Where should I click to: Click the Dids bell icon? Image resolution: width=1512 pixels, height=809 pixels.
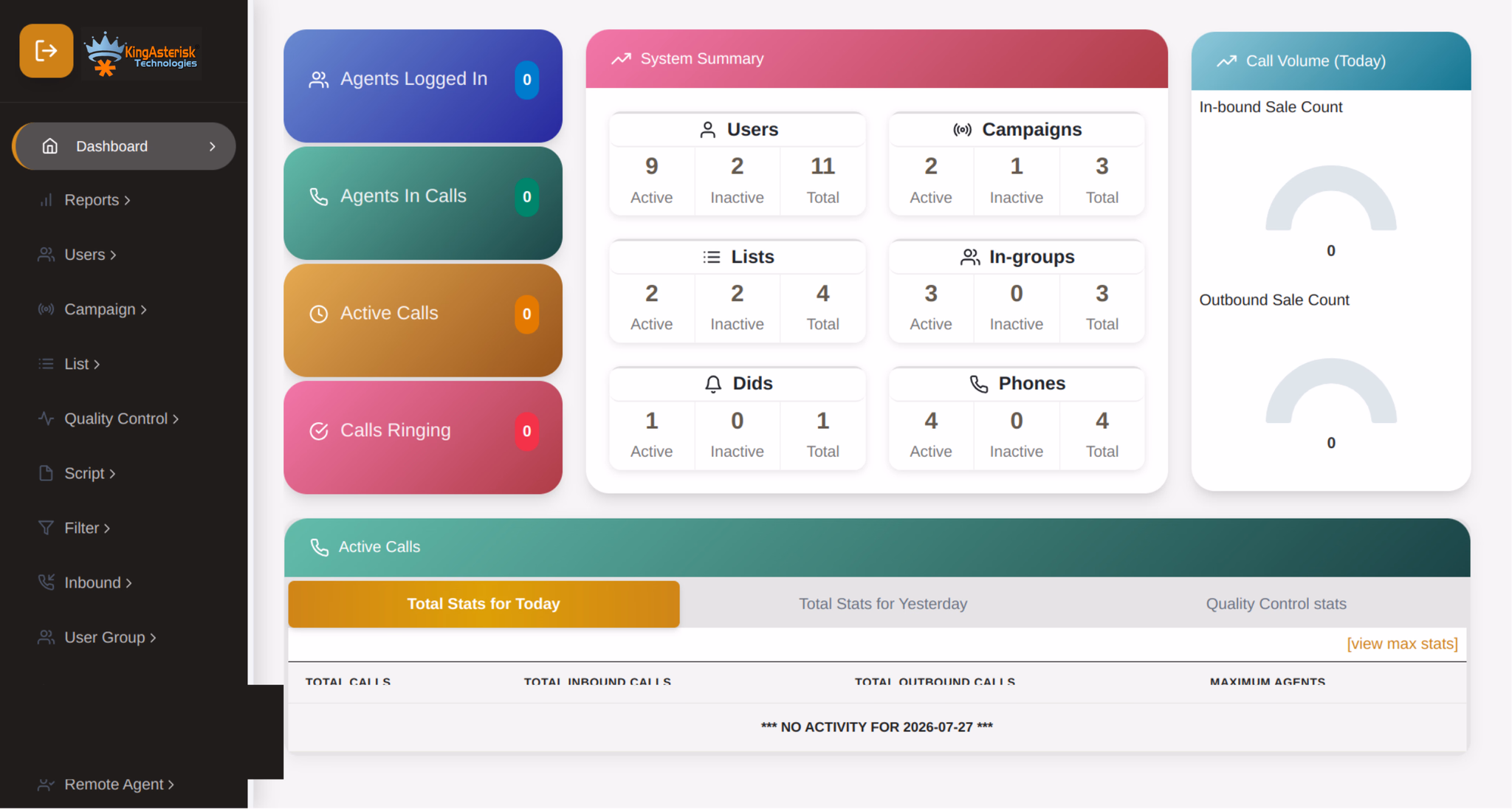712,384
